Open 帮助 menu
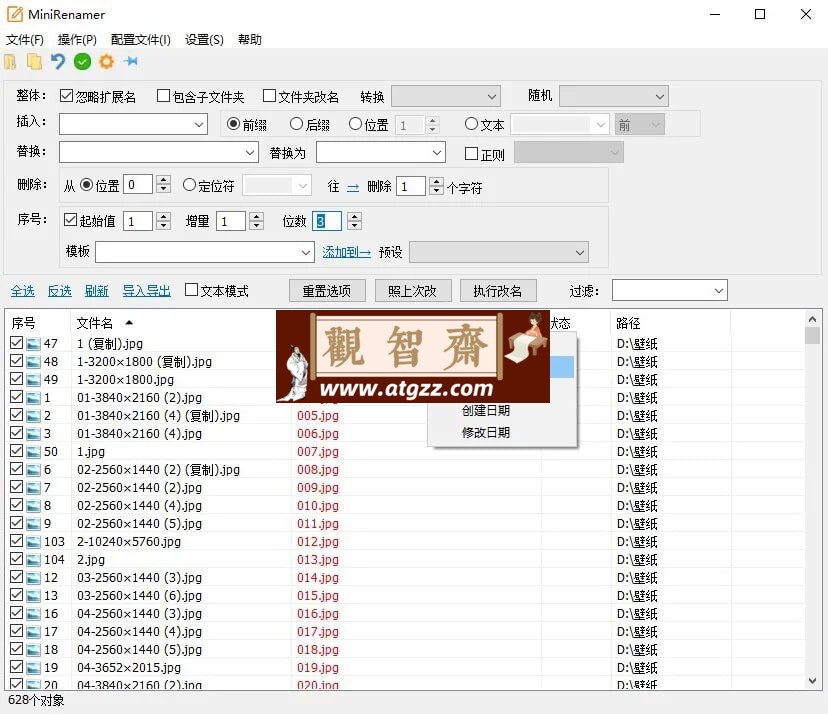 [x=249, y=40]
